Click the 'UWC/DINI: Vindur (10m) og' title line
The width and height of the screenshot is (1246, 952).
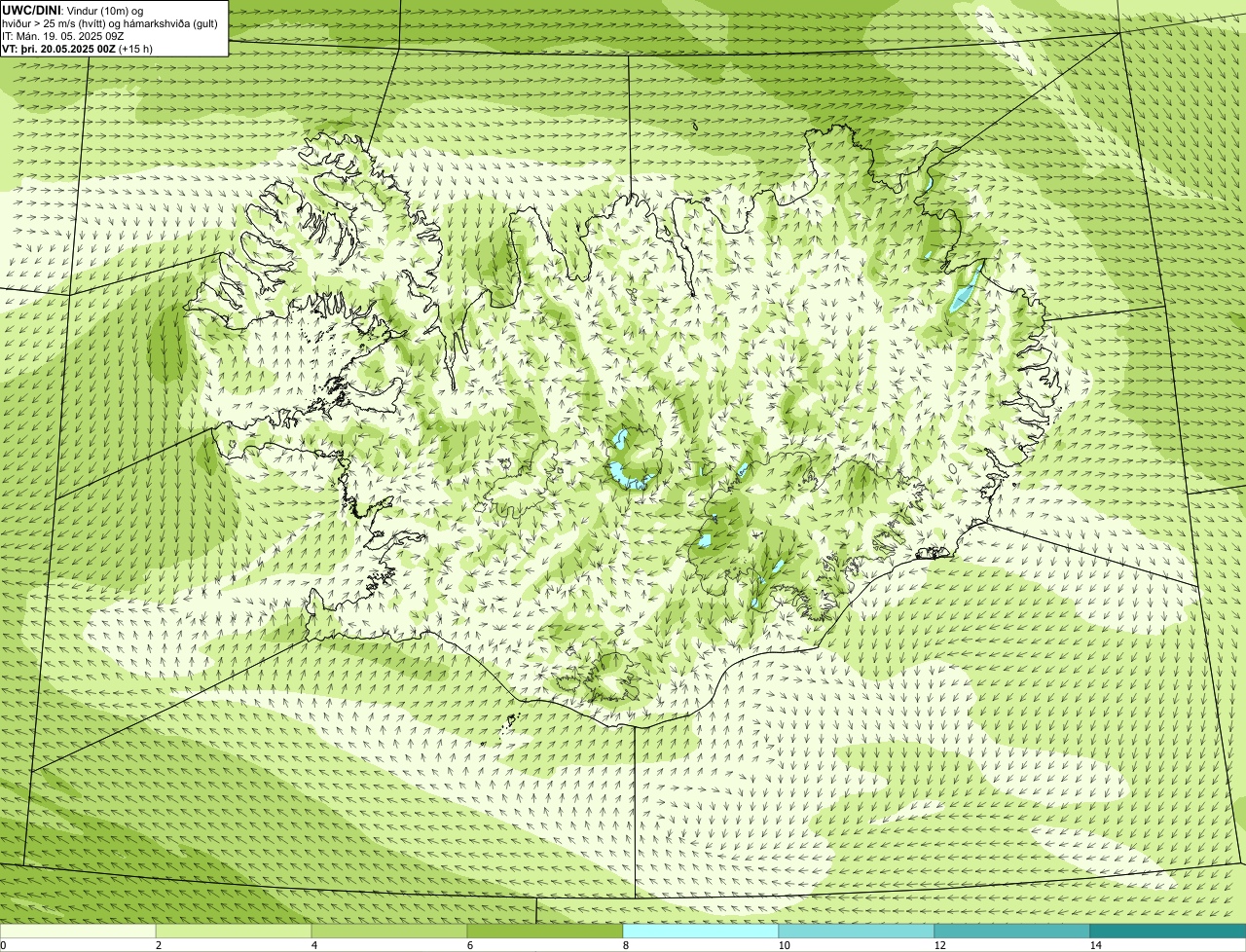click(x=73, y=10)
